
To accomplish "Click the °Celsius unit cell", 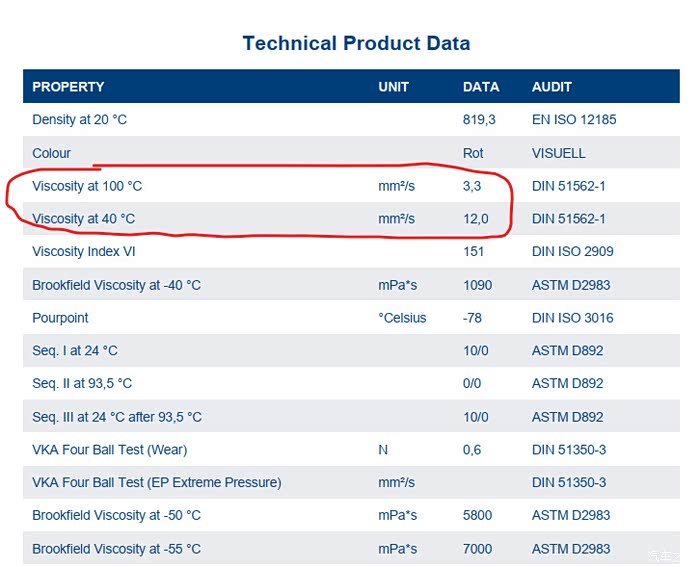I will click(x=402, y=318).
